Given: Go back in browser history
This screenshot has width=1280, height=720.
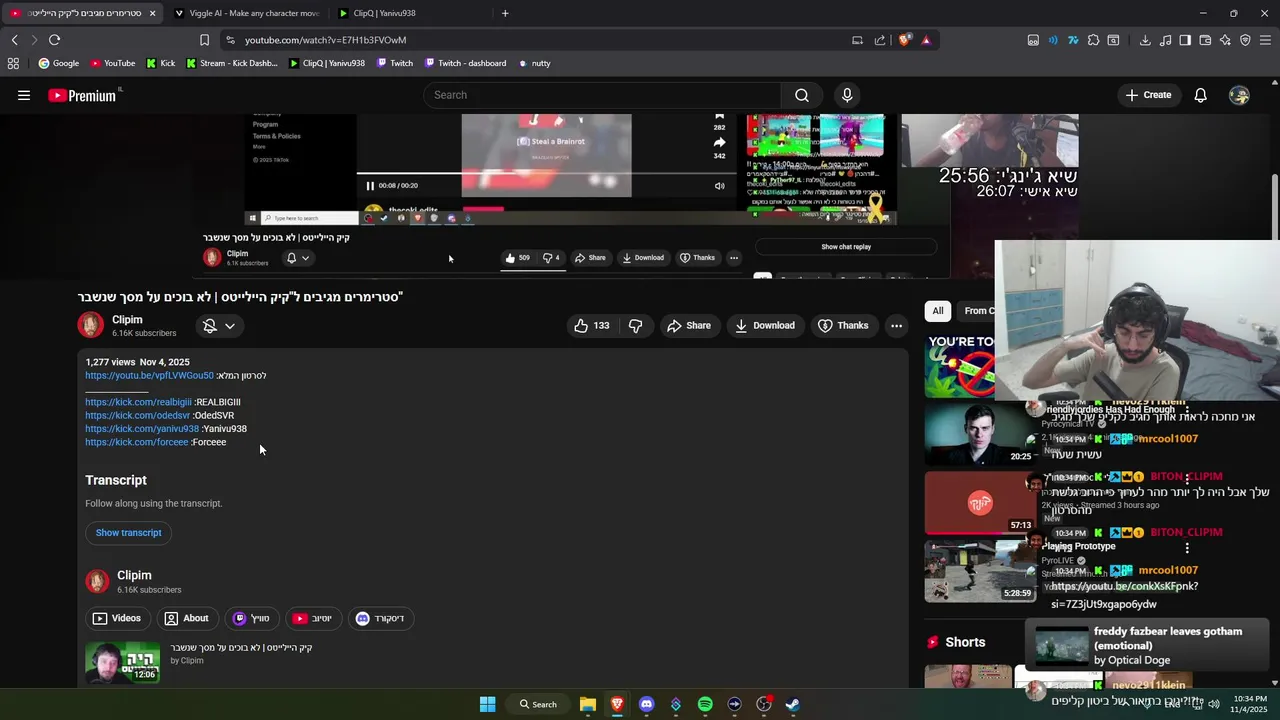Looking at the screenshot, I should 14,40.
